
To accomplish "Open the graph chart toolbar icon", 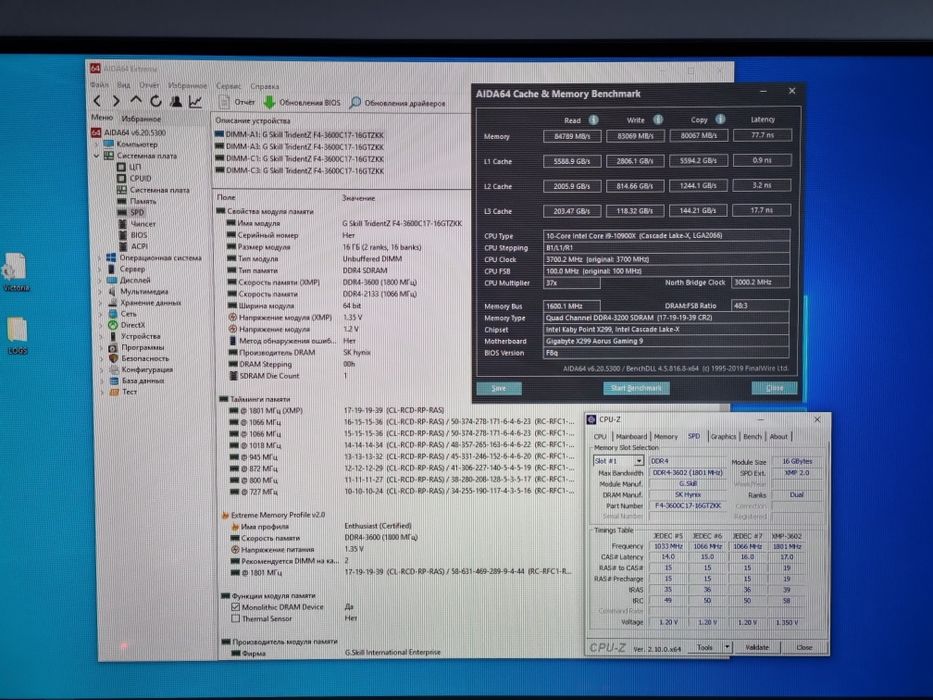I will tap(195, 102).
